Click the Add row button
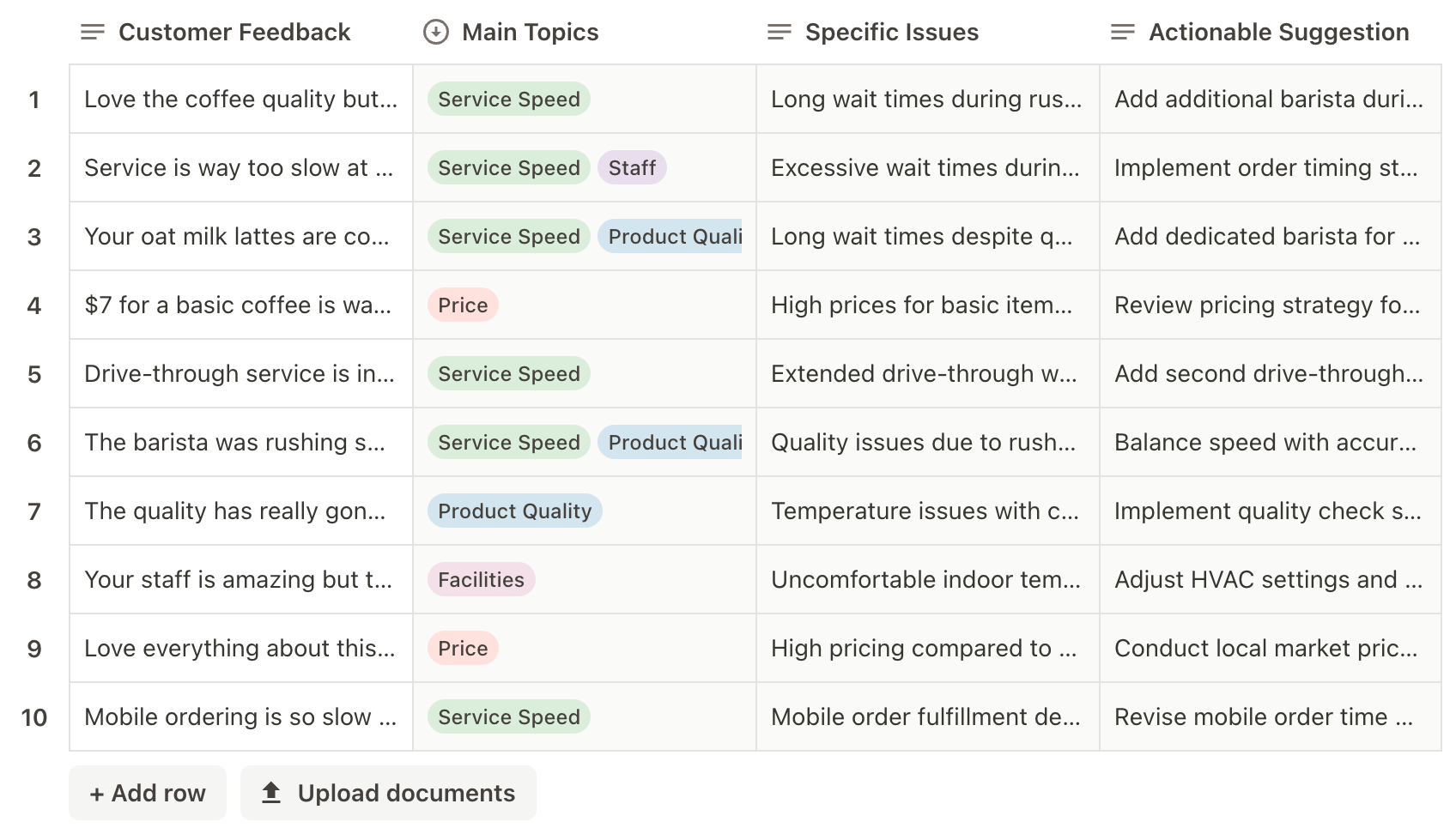The height and width of the screenshot is (834, 1456). coord(147,793)
